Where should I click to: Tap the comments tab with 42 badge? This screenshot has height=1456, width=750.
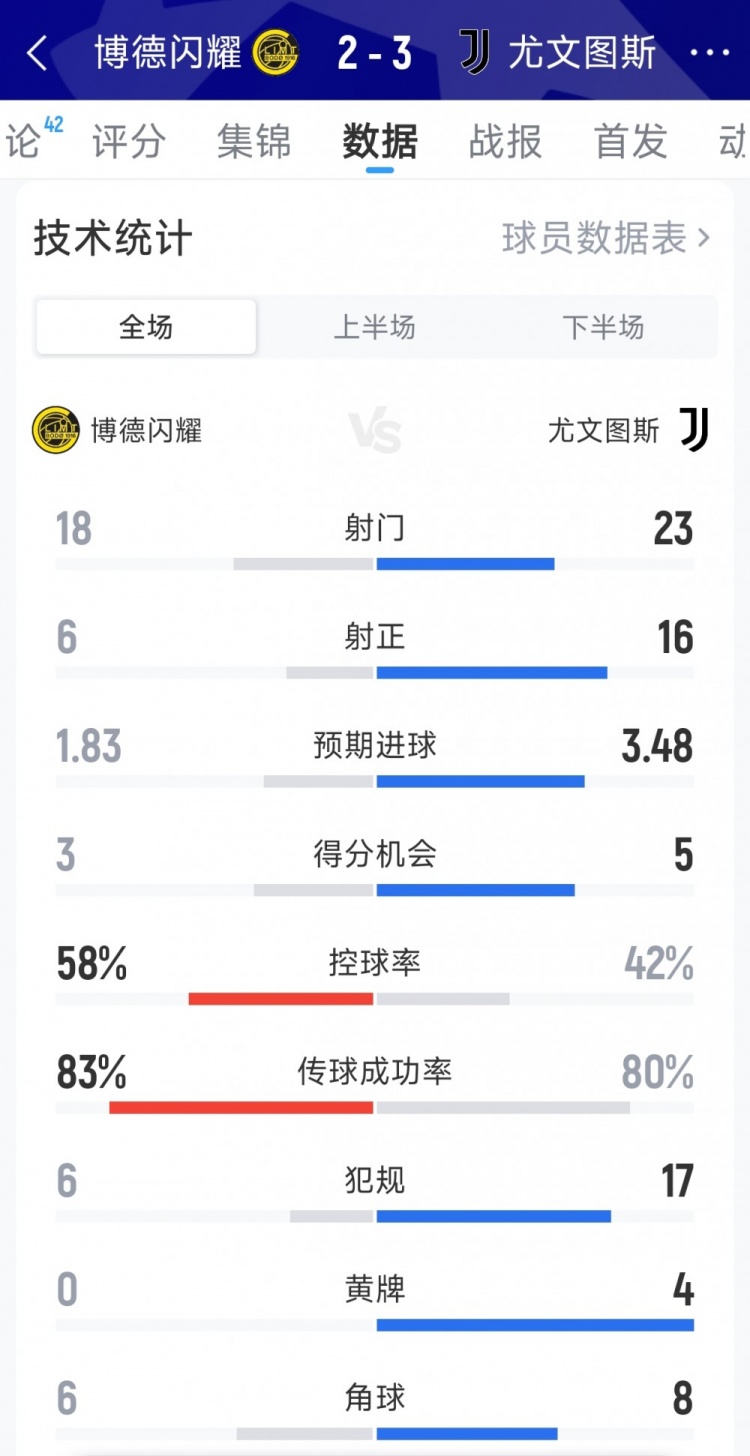point(26,142)
